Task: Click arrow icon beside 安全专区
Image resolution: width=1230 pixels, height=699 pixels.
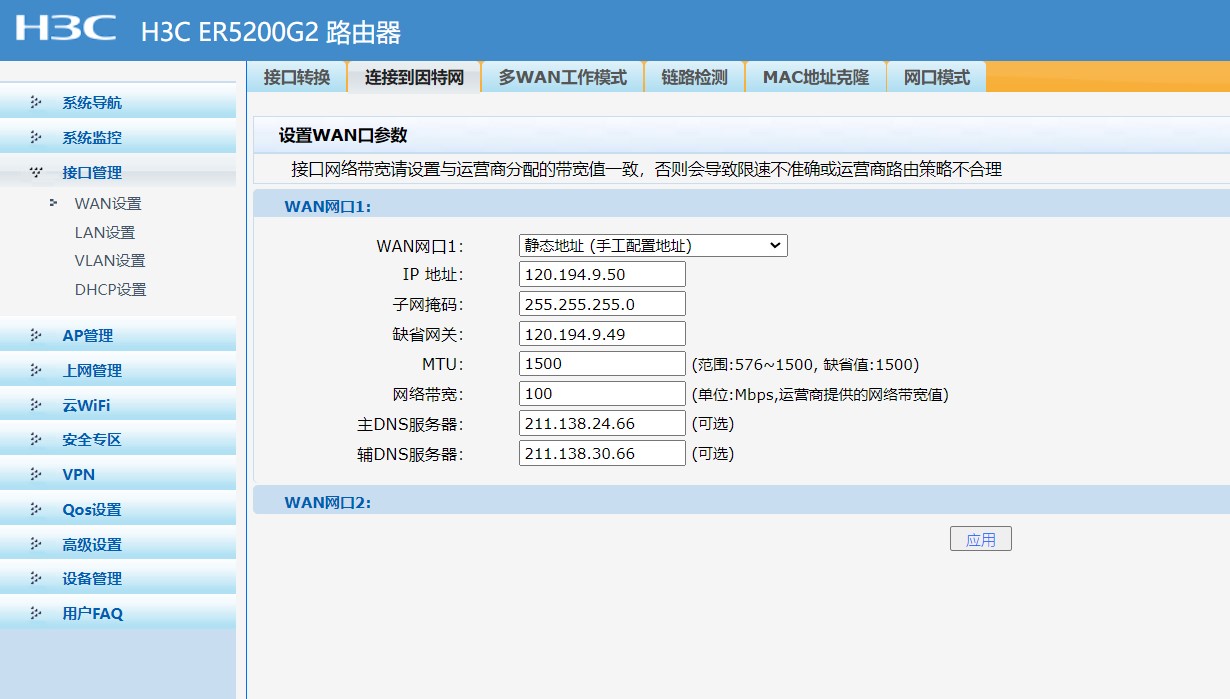Action: click(36, 439)
